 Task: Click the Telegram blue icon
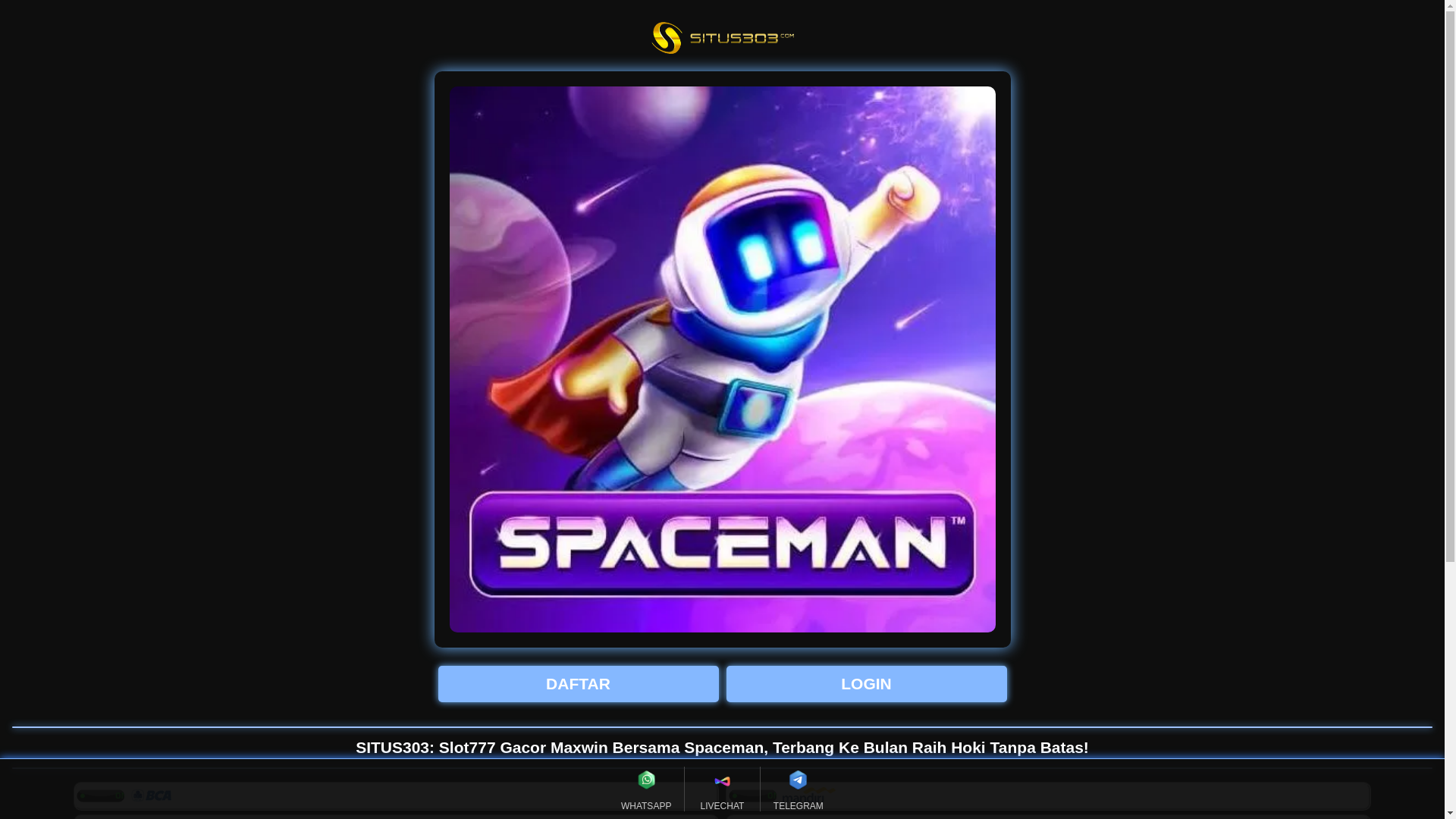point(798,780)
